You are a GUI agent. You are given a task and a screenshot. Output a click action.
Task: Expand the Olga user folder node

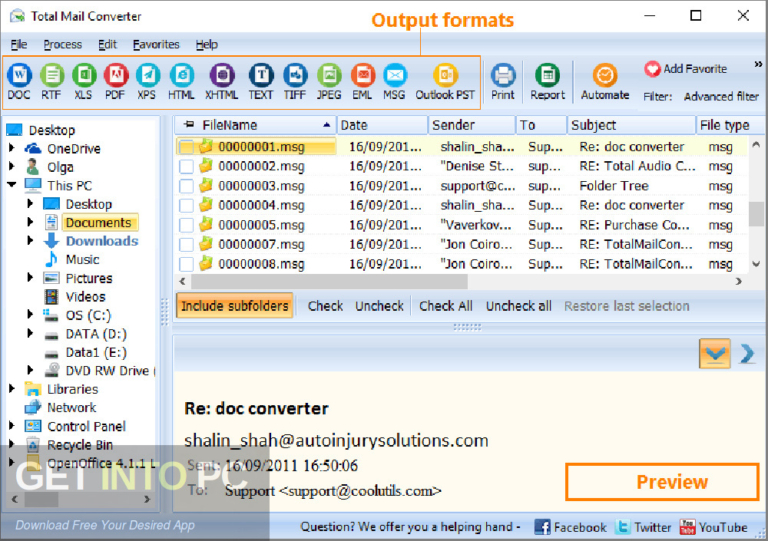coord(12,166)
